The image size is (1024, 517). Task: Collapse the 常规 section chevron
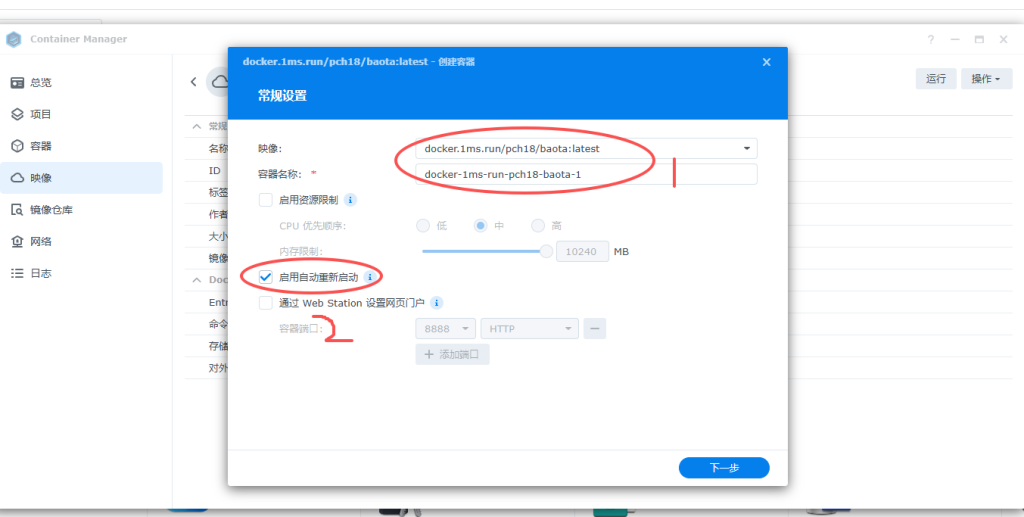[197, 127]
